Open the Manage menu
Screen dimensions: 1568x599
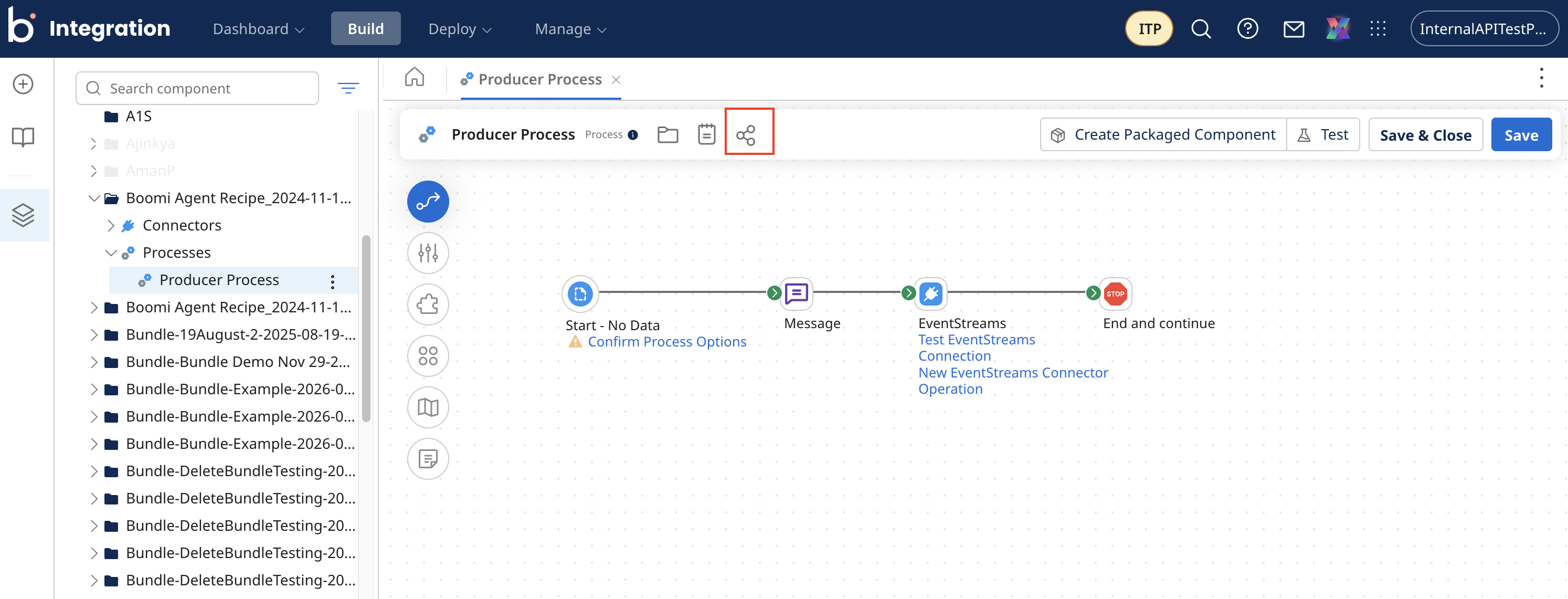pos(570,28)
